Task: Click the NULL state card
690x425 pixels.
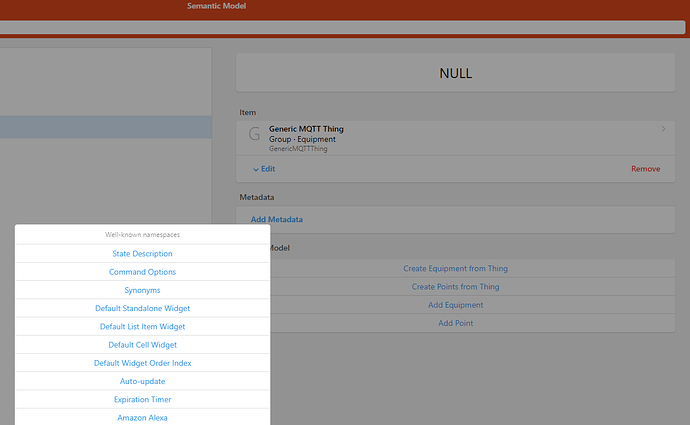Action: [455, 73]
